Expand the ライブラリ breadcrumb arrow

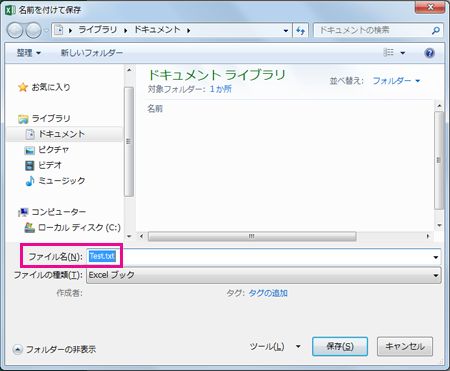pyautogui.click(x=126, y=31)
